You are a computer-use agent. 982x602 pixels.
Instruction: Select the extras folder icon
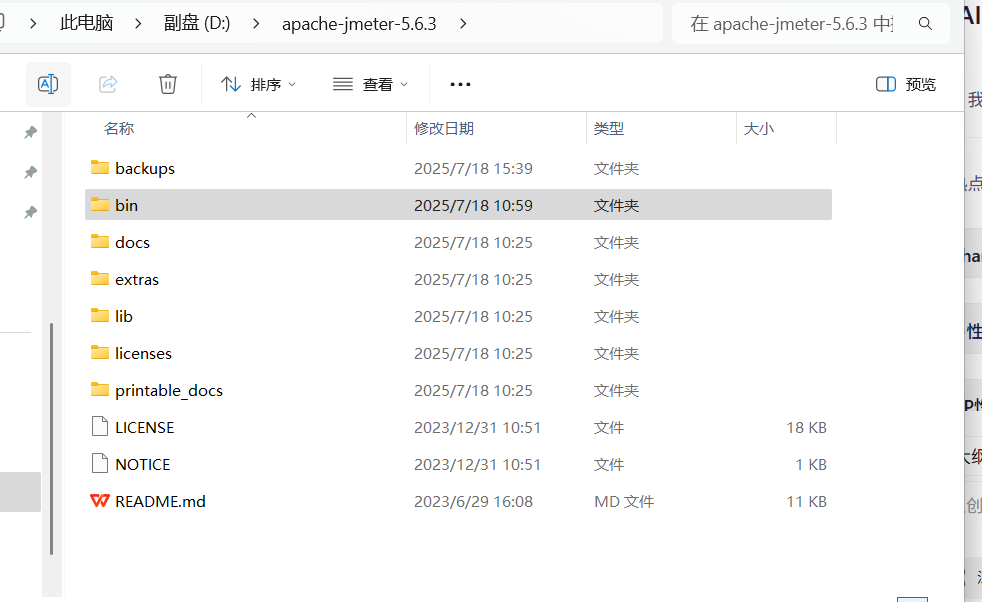[100, 278]
